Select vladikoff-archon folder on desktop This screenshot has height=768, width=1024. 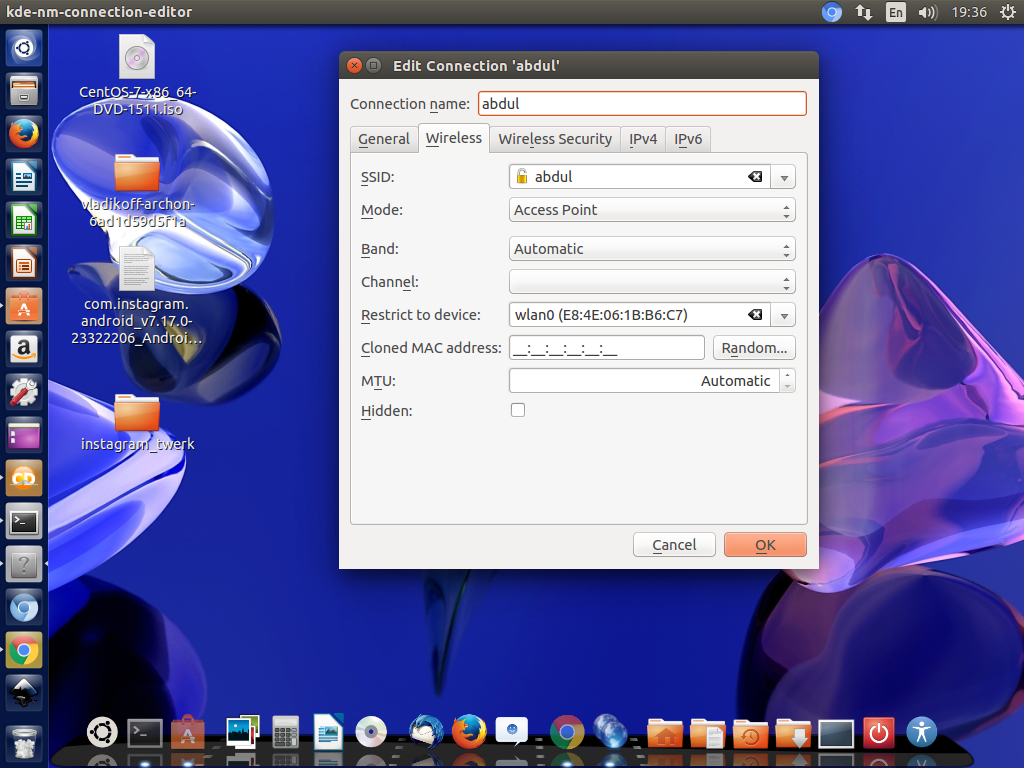click(137, 191)
